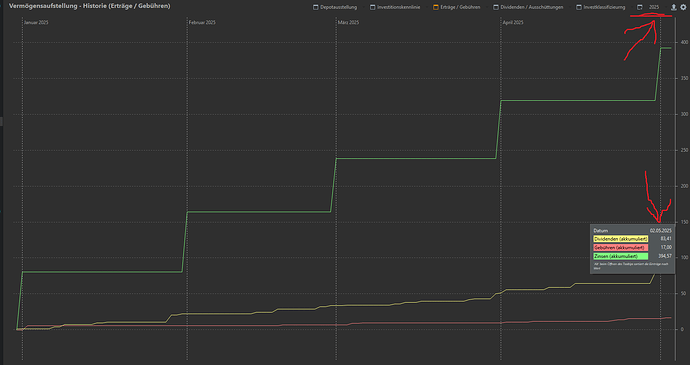
Task: Click the orange Erträge / Gebühren icon
Action: 436,7
